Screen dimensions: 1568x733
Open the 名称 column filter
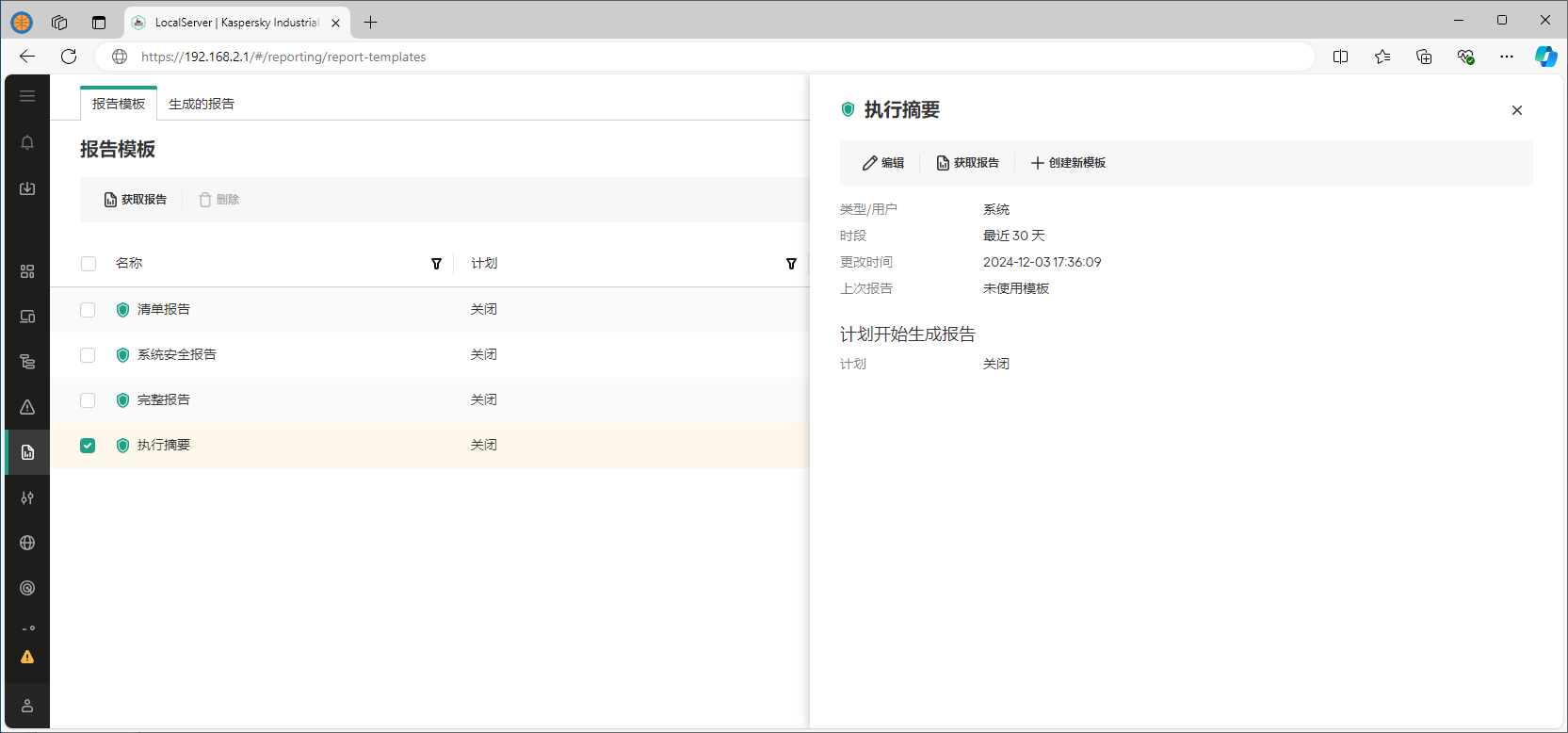(436, 264)
